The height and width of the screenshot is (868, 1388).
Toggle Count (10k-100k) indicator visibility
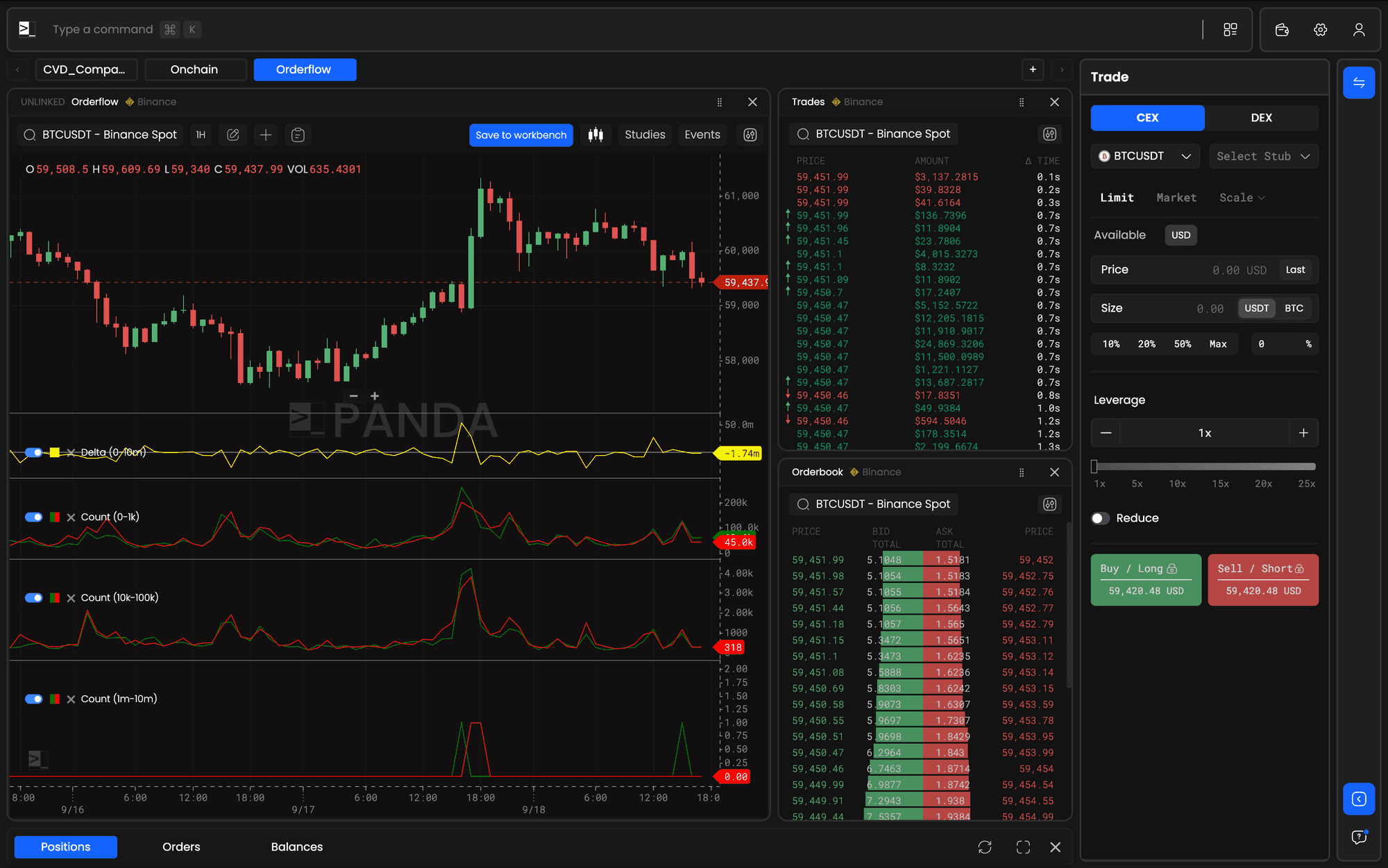point(33,597)
